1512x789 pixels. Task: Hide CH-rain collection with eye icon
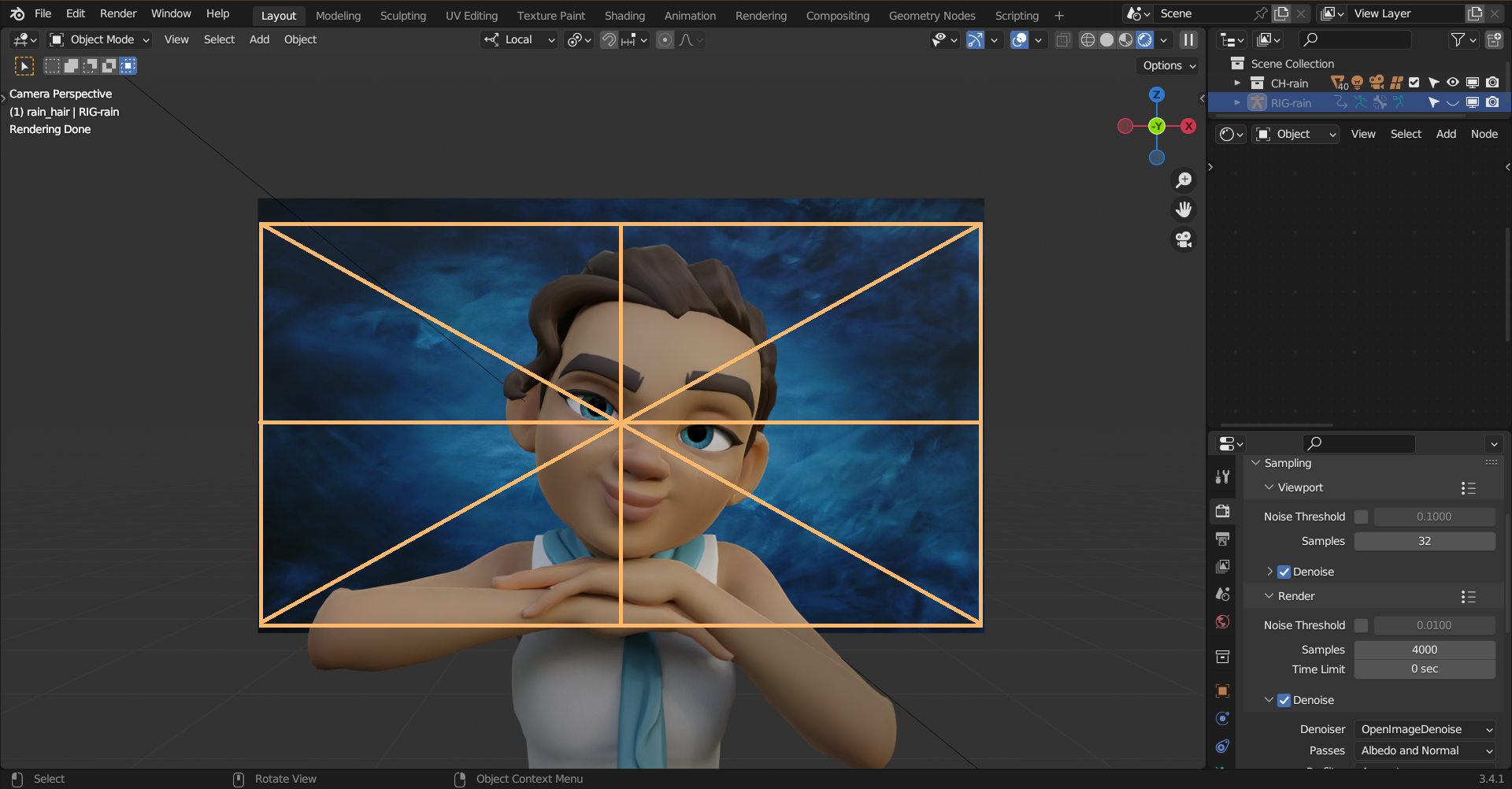coord(1453,83)
